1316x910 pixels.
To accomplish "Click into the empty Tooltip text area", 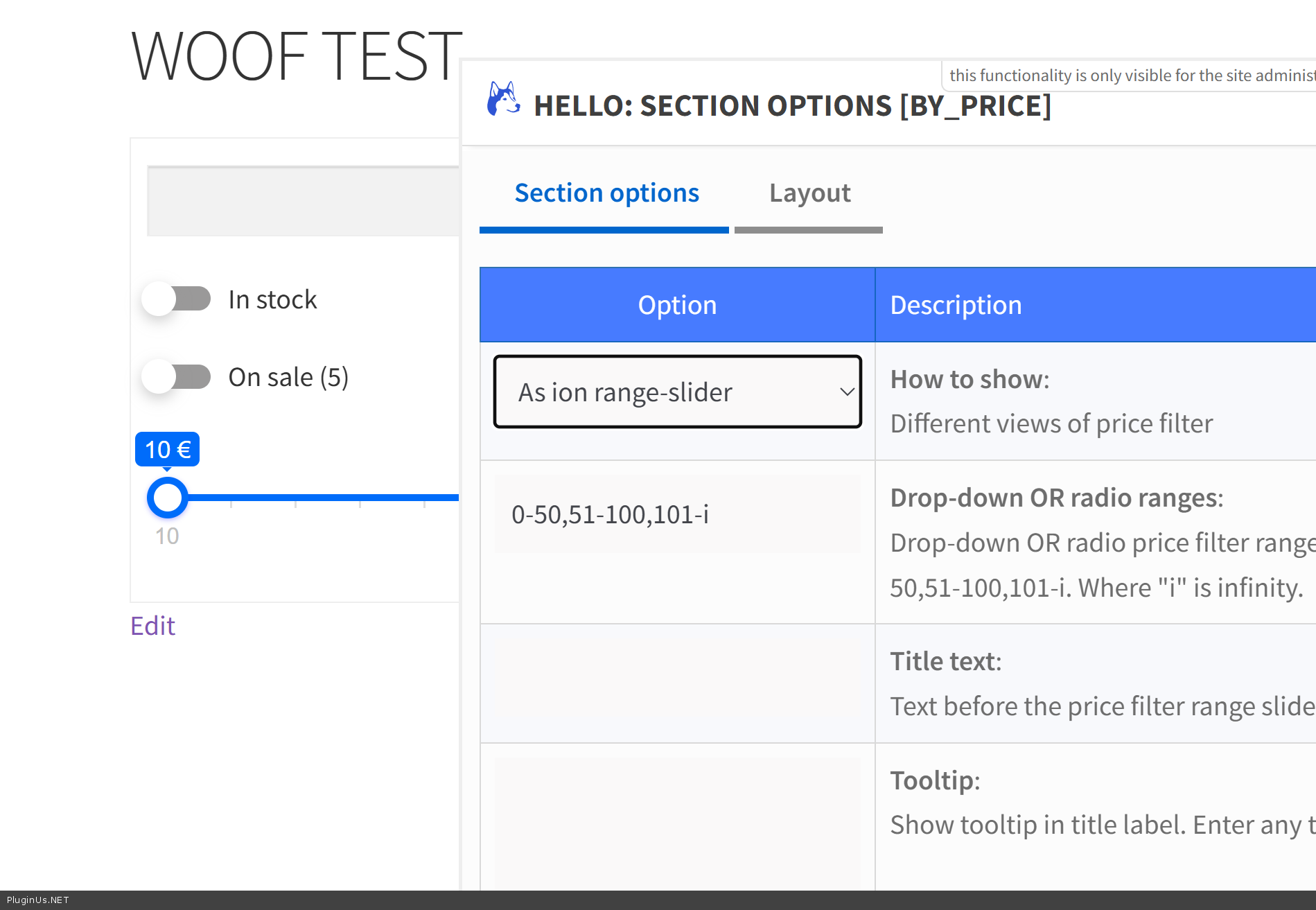I will [x=676, y=821].
